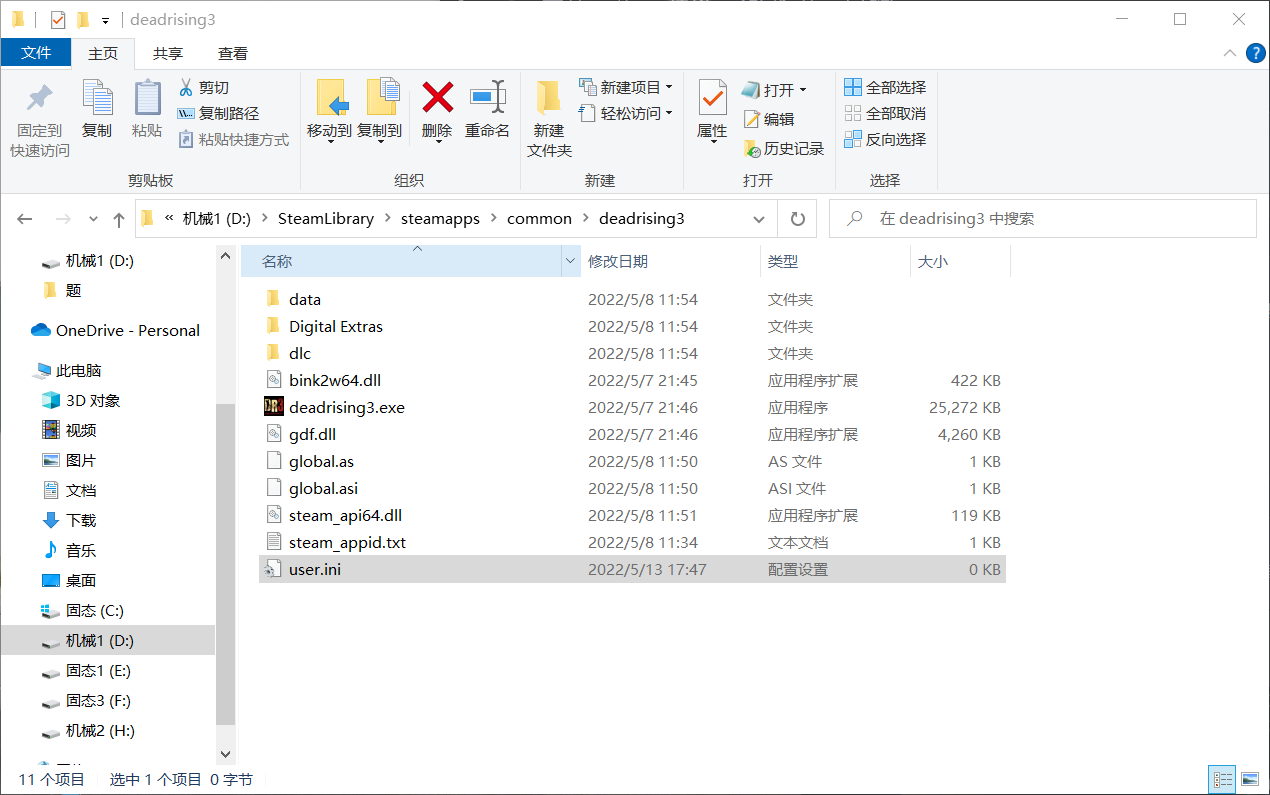Click the deadrising3.exe file icon

coord(274,407)
